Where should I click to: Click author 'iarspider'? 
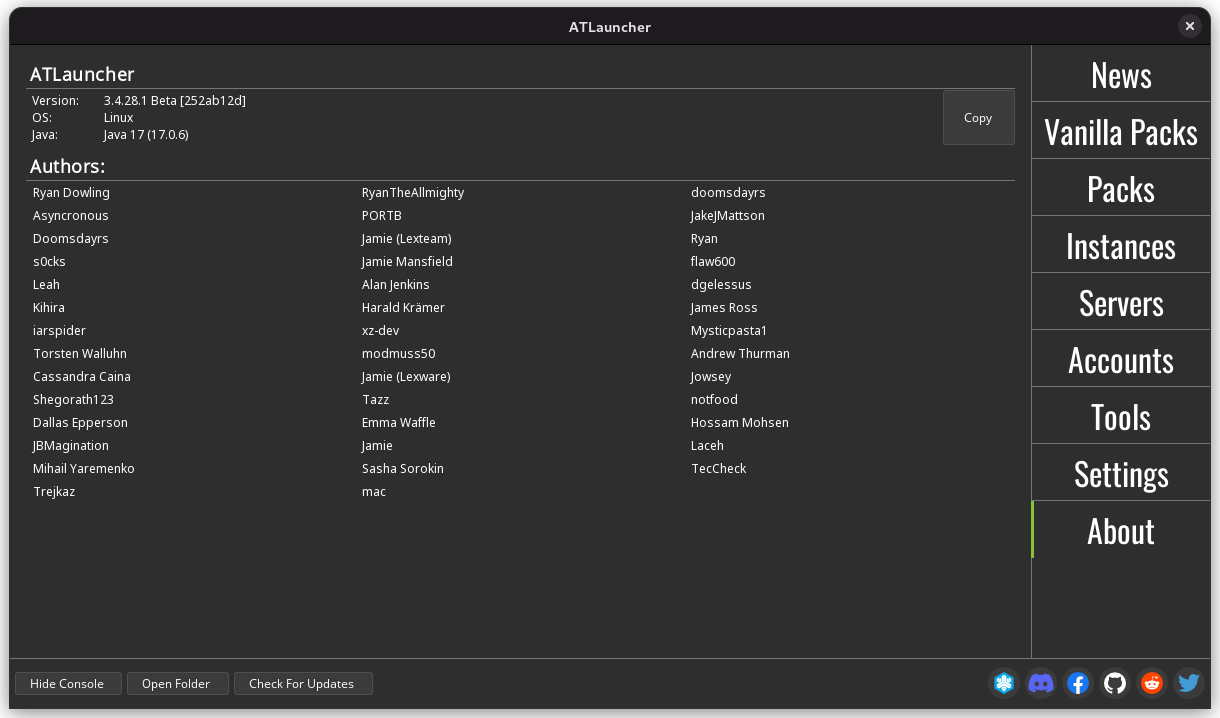[59, 331]
